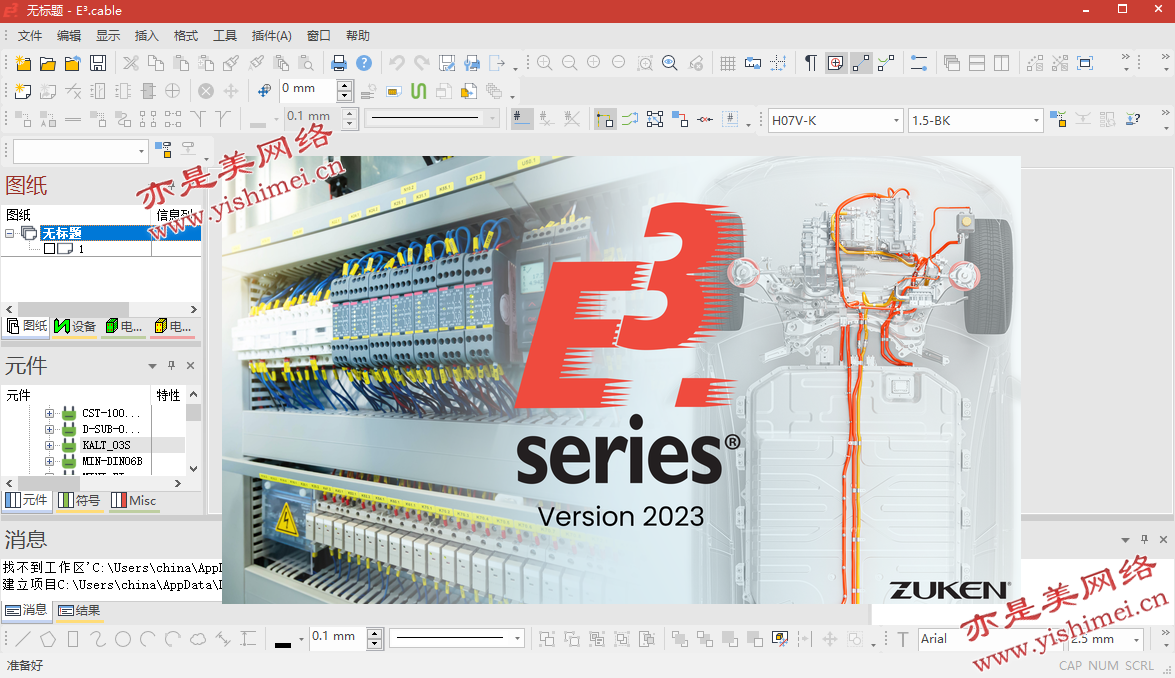Viewport: 1175px width, 678px height.
Task: Open the H07V-K cable type dropdown
Action: (896, 121)
